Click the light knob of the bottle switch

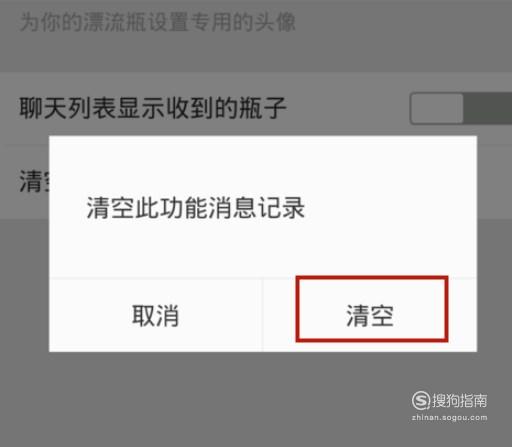[x=437, y=109]
